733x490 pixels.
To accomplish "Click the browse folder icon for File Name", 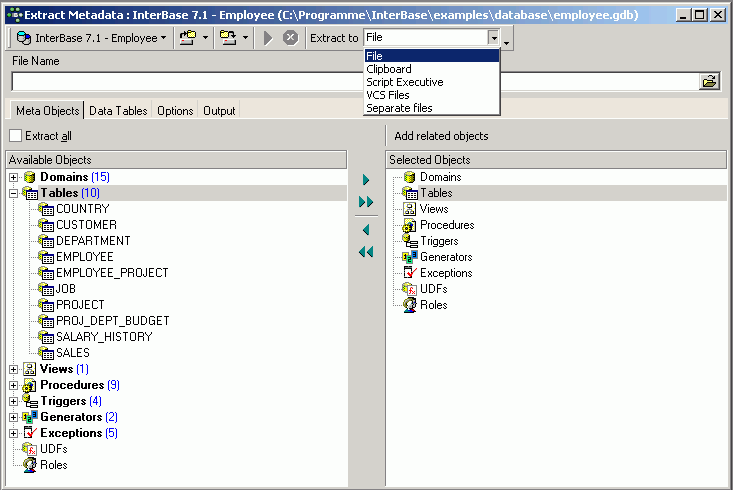I will (709, 82).
